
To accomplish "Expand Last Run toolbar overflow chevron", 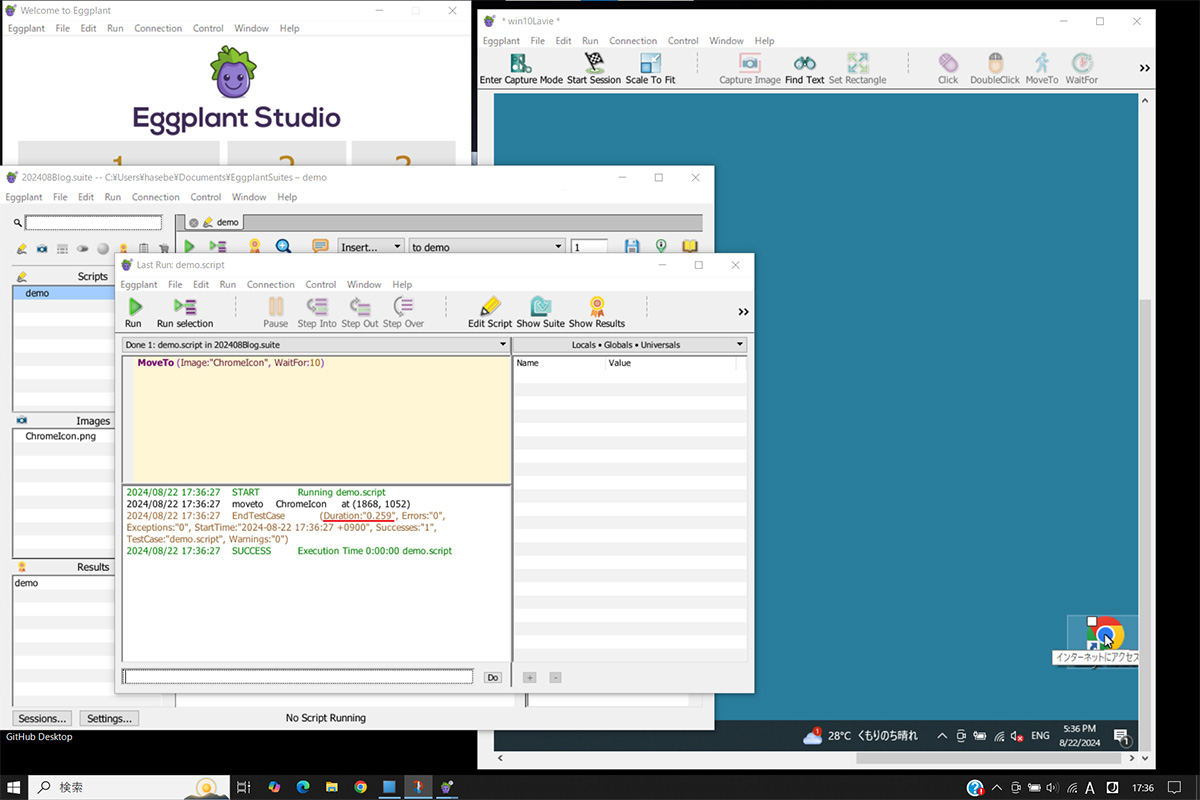I will click(743, 312).
